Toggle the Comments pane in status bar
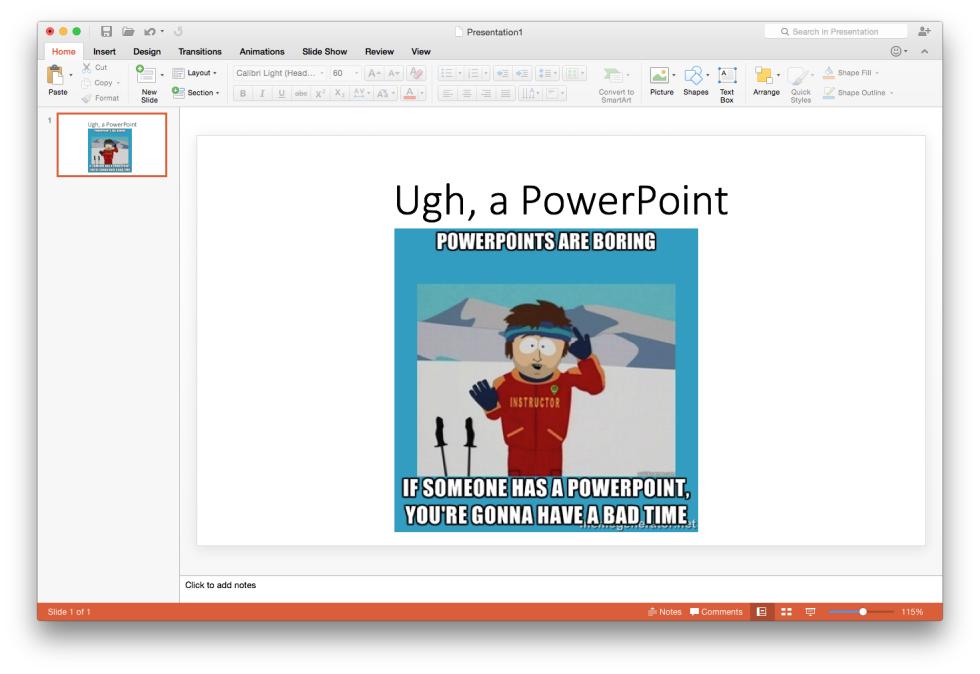The image size is (980, 674). click(x=716, y=612)
